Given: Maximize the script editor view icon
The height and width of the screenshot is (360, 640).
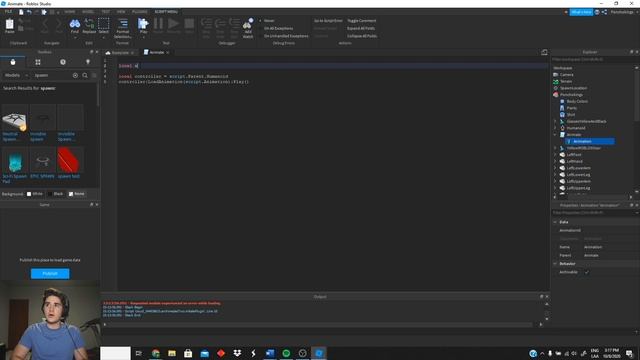Looking at the screenshot, I should coord(544,52).
